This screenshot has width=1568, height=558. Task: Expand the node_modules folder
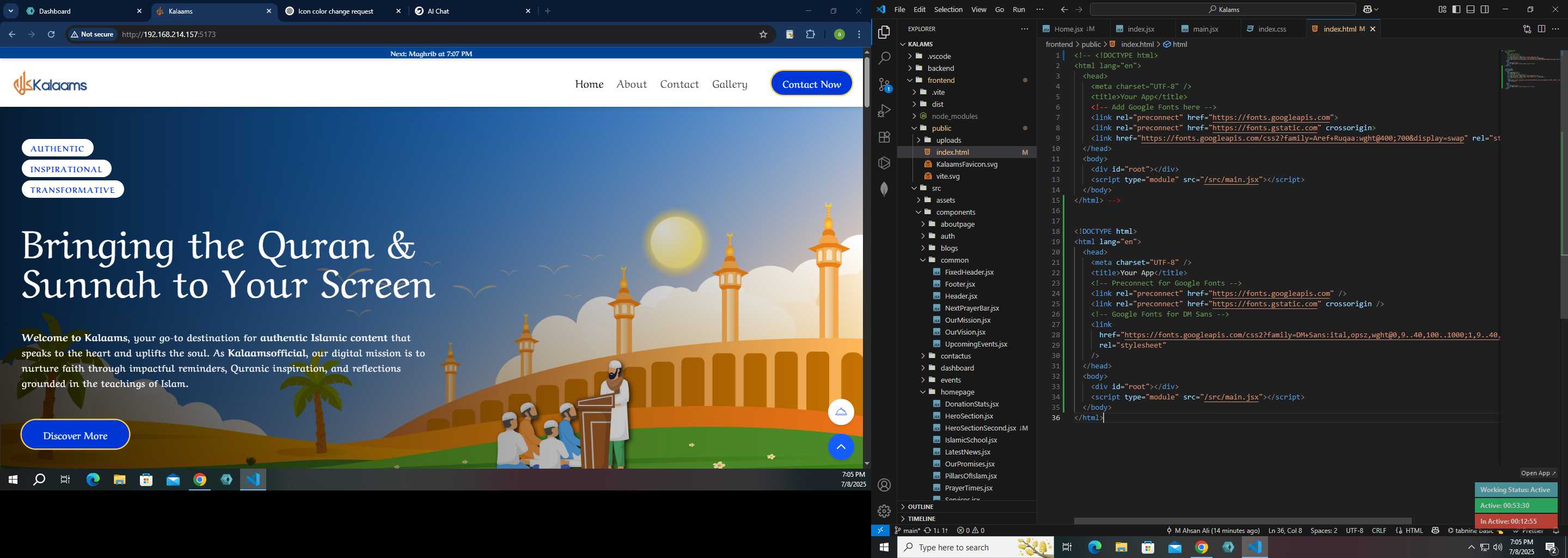[966, 117]
